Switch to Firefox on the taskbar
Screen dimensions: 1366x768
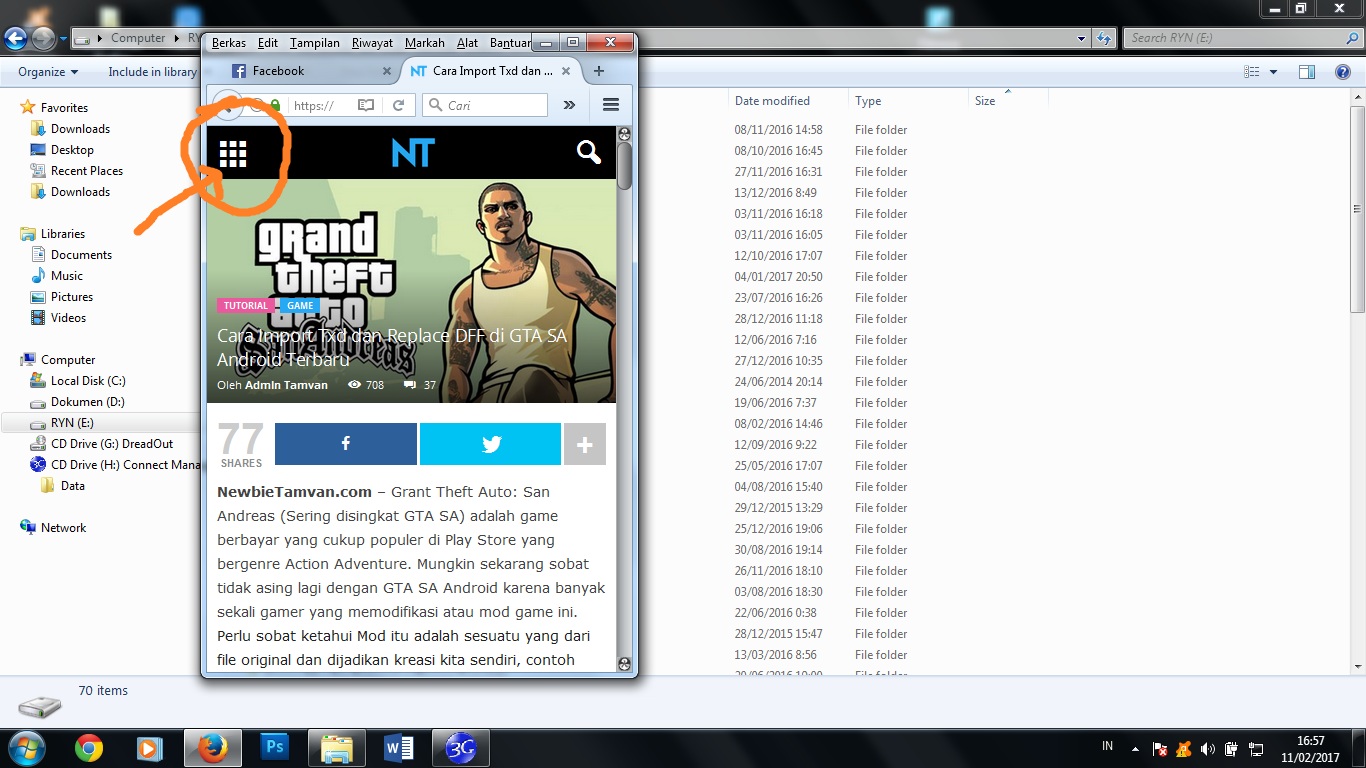pos(212,747)
